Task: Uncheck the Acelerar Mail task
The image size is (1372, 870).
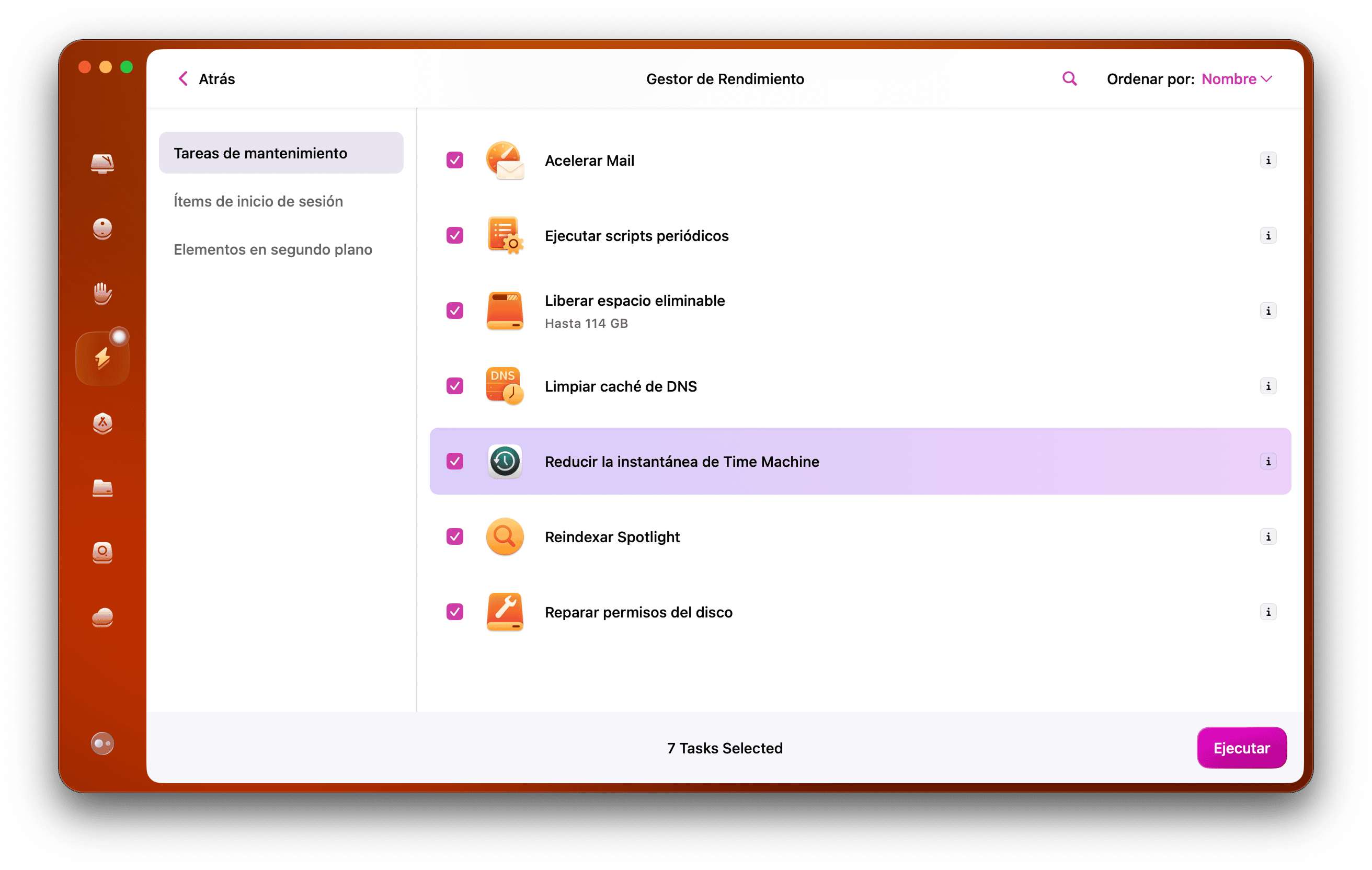Action: [454, 160]
